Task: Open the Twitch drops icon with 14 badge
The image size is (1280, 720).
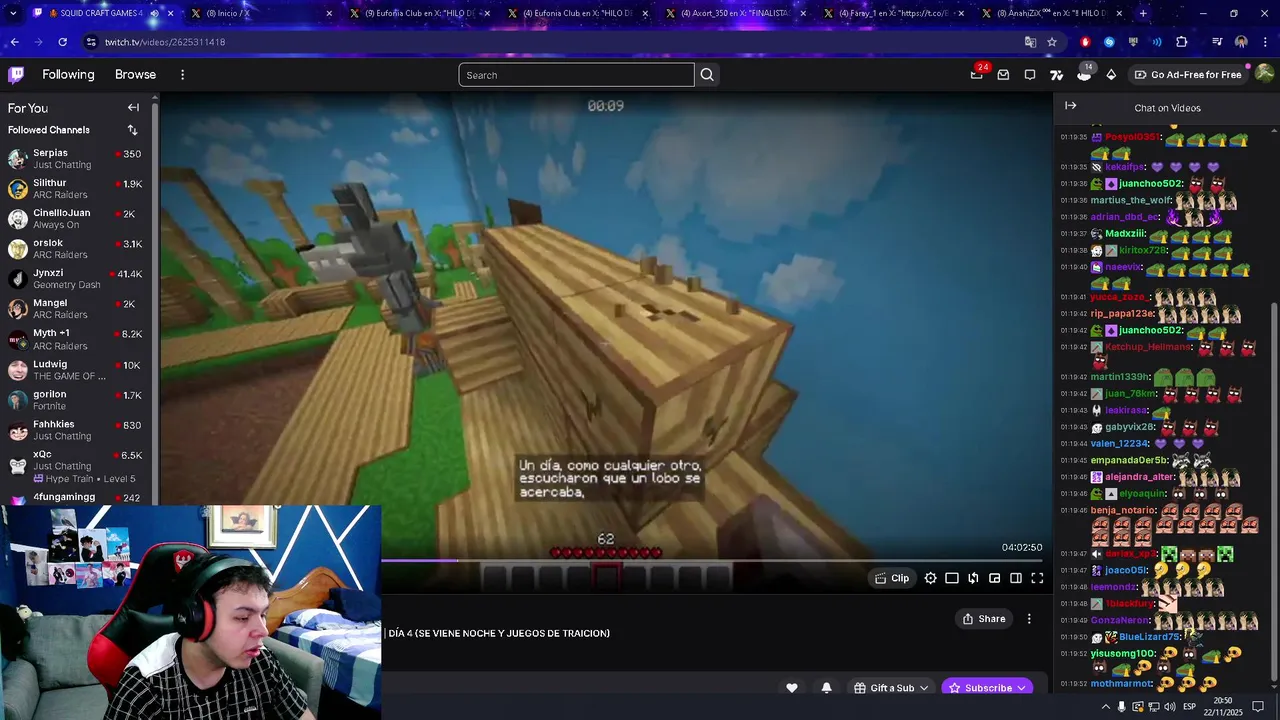Action: coord(1084,74)
